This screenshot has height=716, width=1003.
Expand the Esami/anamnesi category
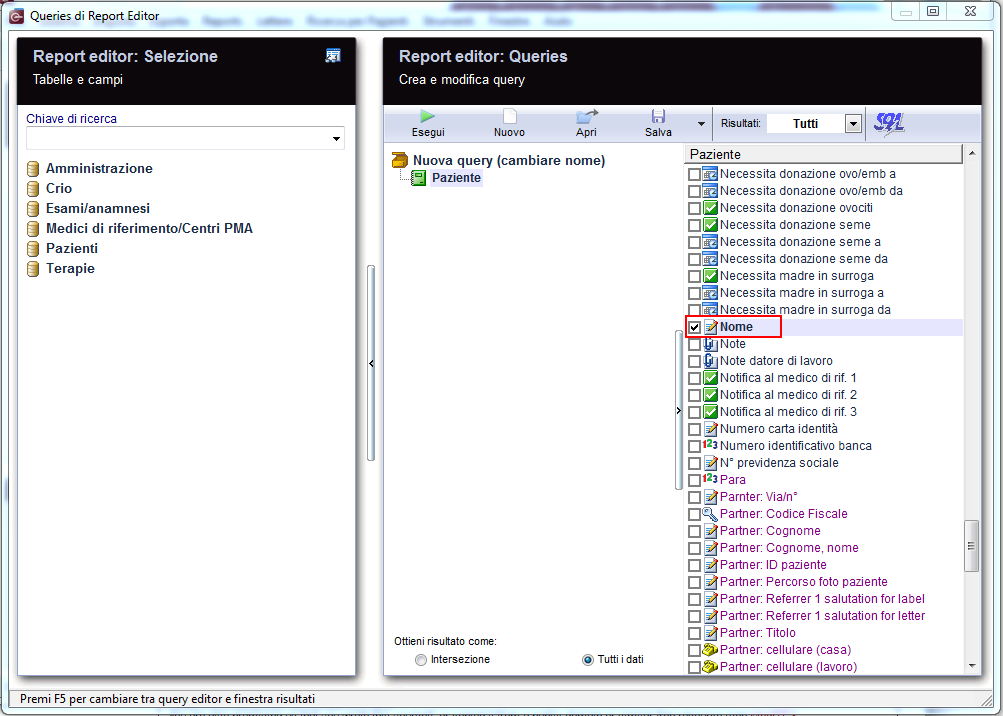pos(98,209)
